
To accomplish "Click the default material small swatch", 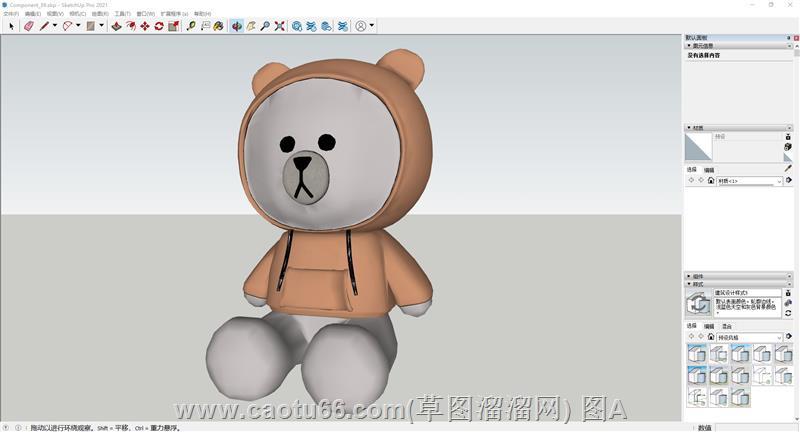I will tap(788, 158).
